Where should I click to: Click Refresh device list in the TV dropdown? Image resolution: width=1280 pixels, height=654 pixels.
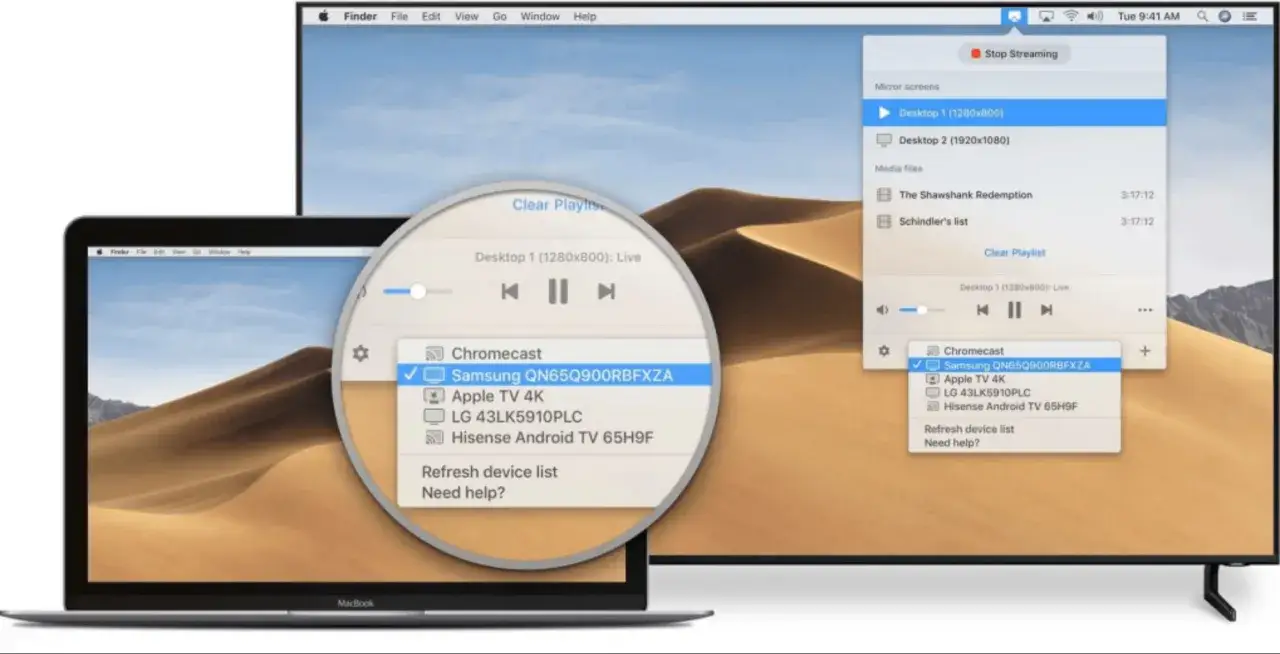(969, 429)
